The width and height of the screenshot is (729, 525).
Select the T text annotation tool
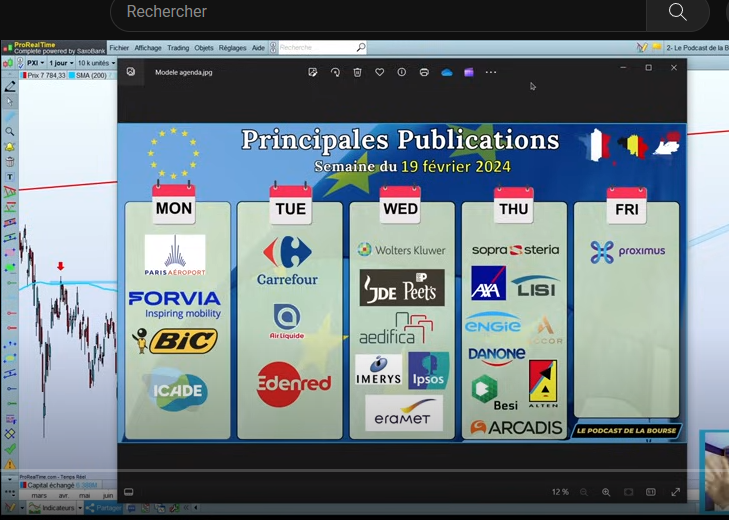point(10,177)
